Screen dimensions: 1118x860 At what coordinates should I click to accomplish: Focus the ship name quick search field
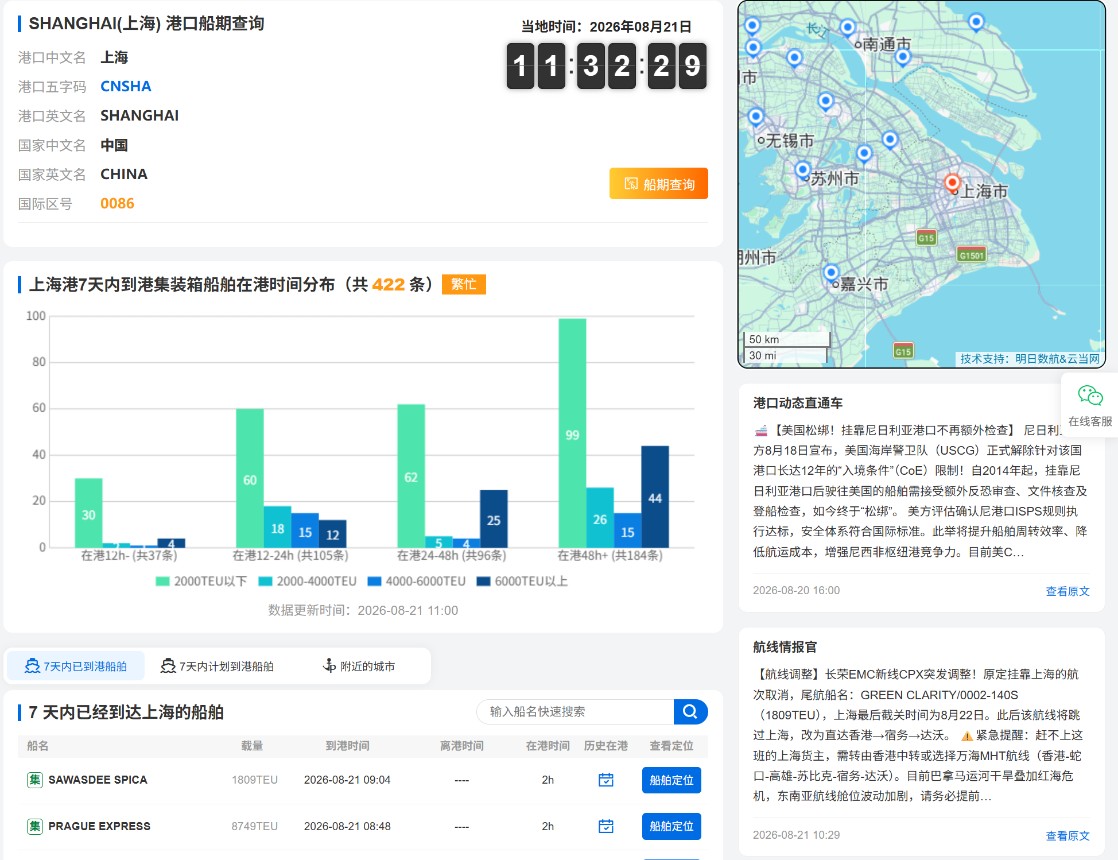point(575,711)
